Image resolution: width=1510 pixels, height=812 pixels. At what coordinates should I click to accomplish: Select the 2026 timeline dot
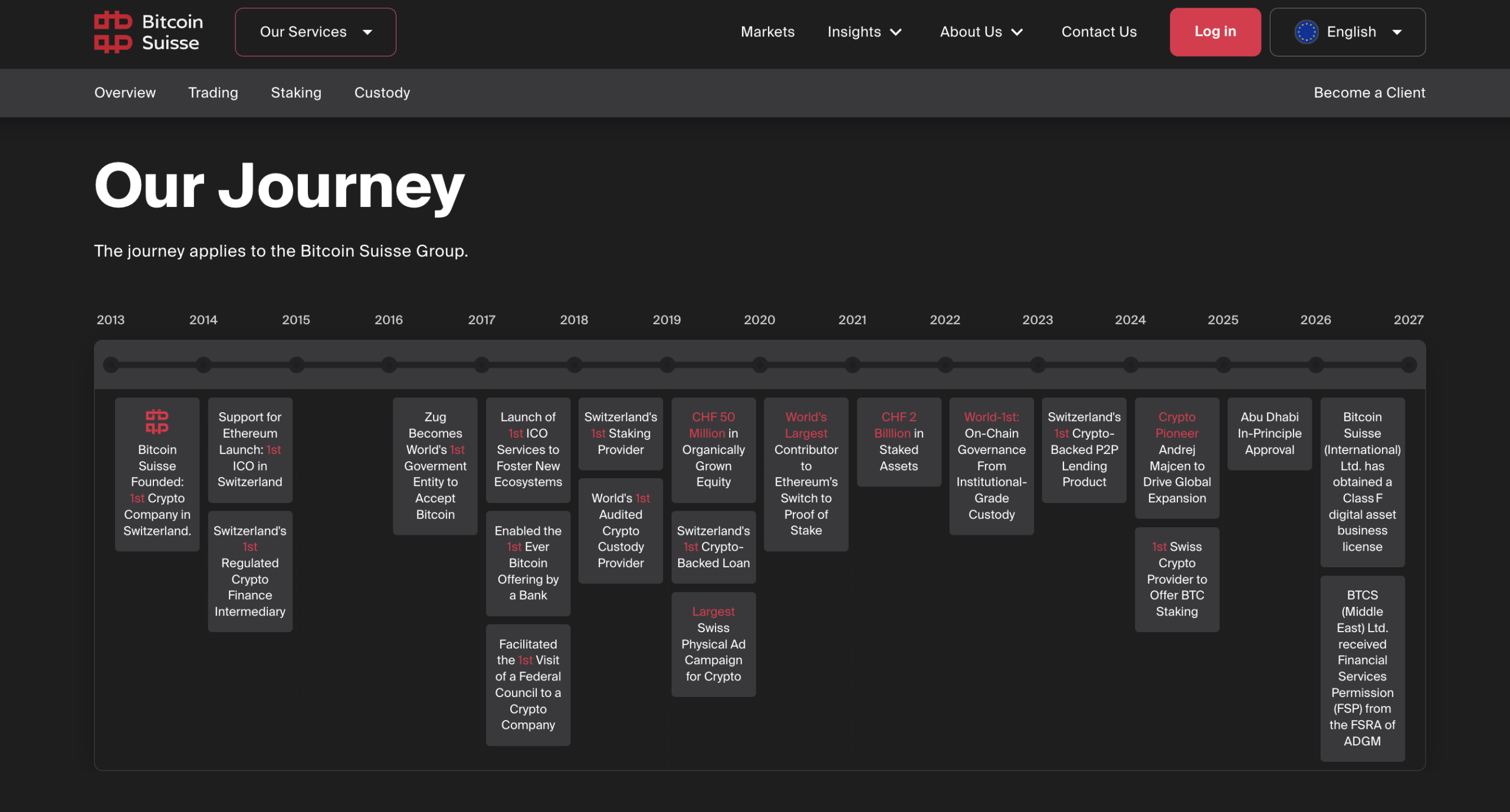point(1316,364)
